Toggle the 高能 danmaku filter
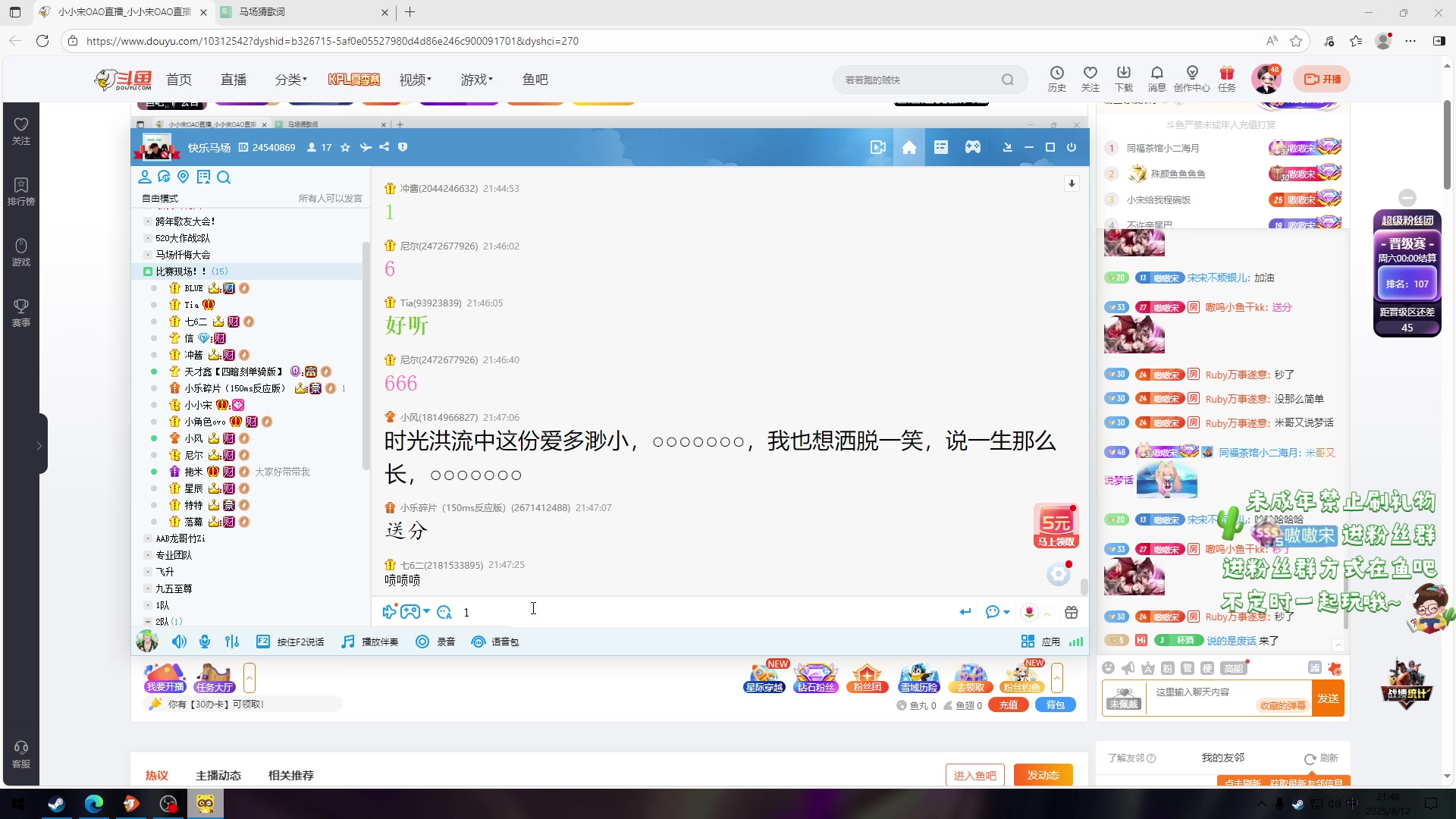 1234,668
